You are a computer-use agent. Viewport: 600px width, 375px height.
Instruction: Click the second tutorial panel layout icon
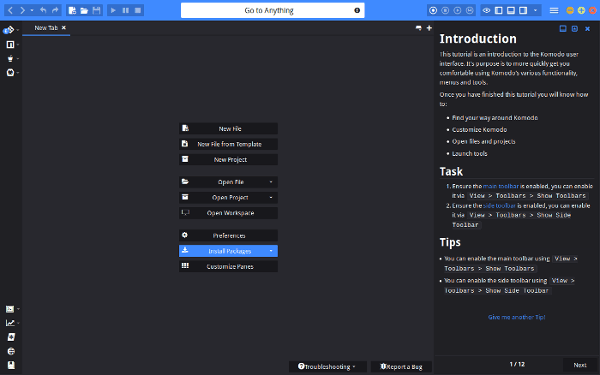575,29
